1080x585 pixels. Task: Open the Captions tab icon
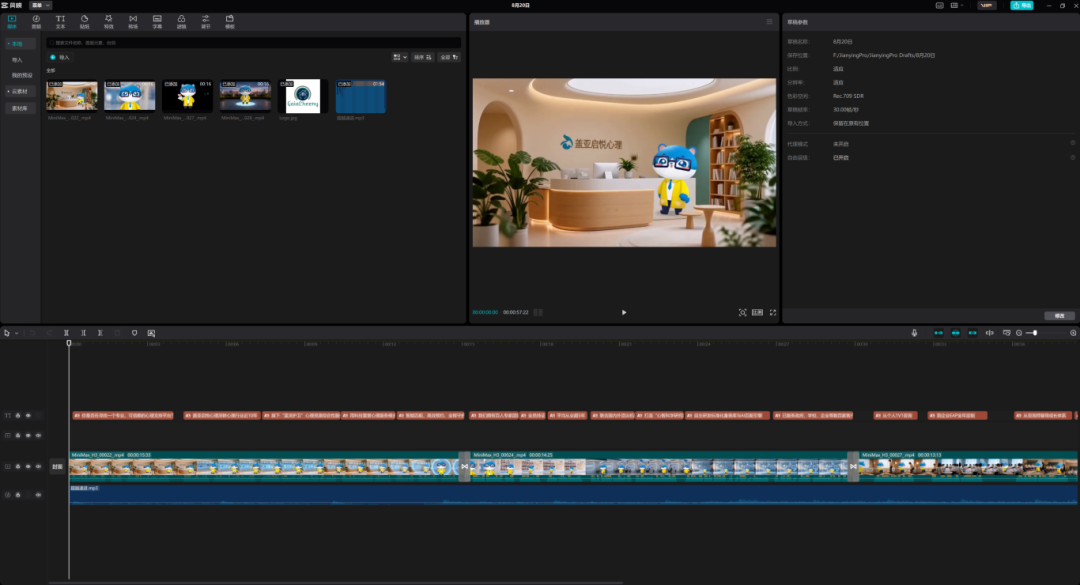157,22
